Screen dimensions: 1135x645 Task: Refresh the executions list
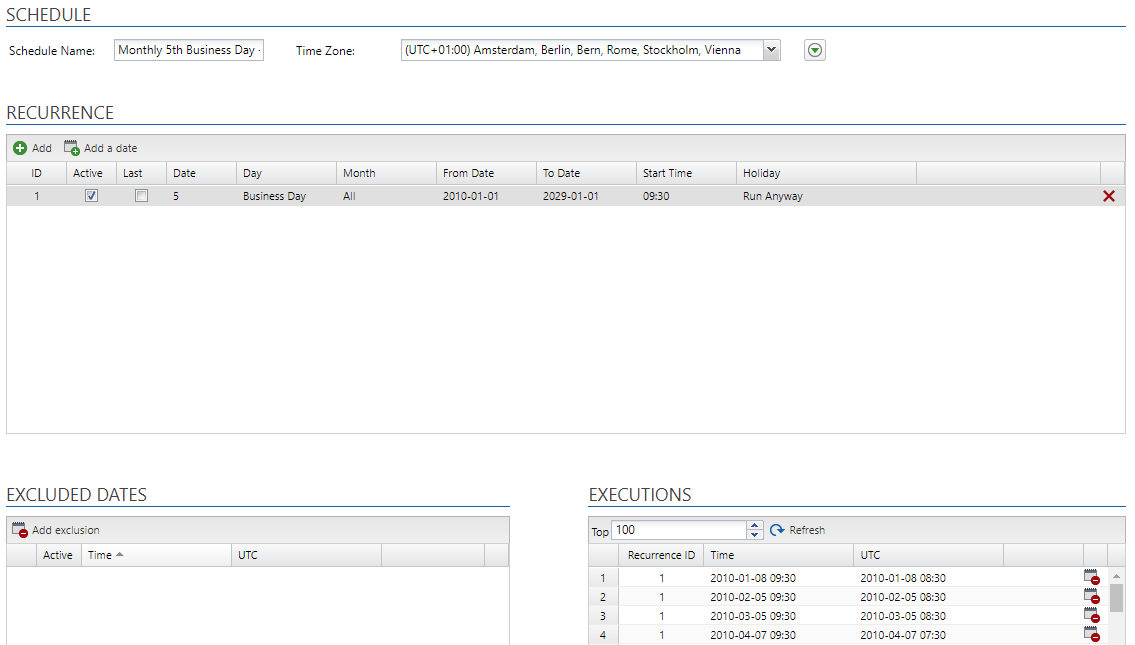pyautogui.click(x=797, y=530)
